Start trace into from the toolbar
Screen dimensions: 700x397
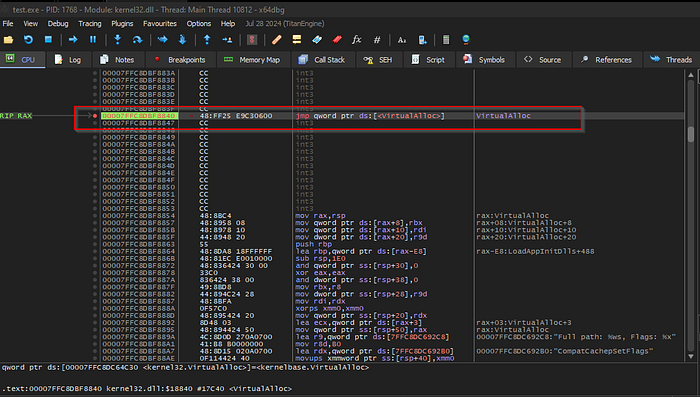[x=162, y=40]
